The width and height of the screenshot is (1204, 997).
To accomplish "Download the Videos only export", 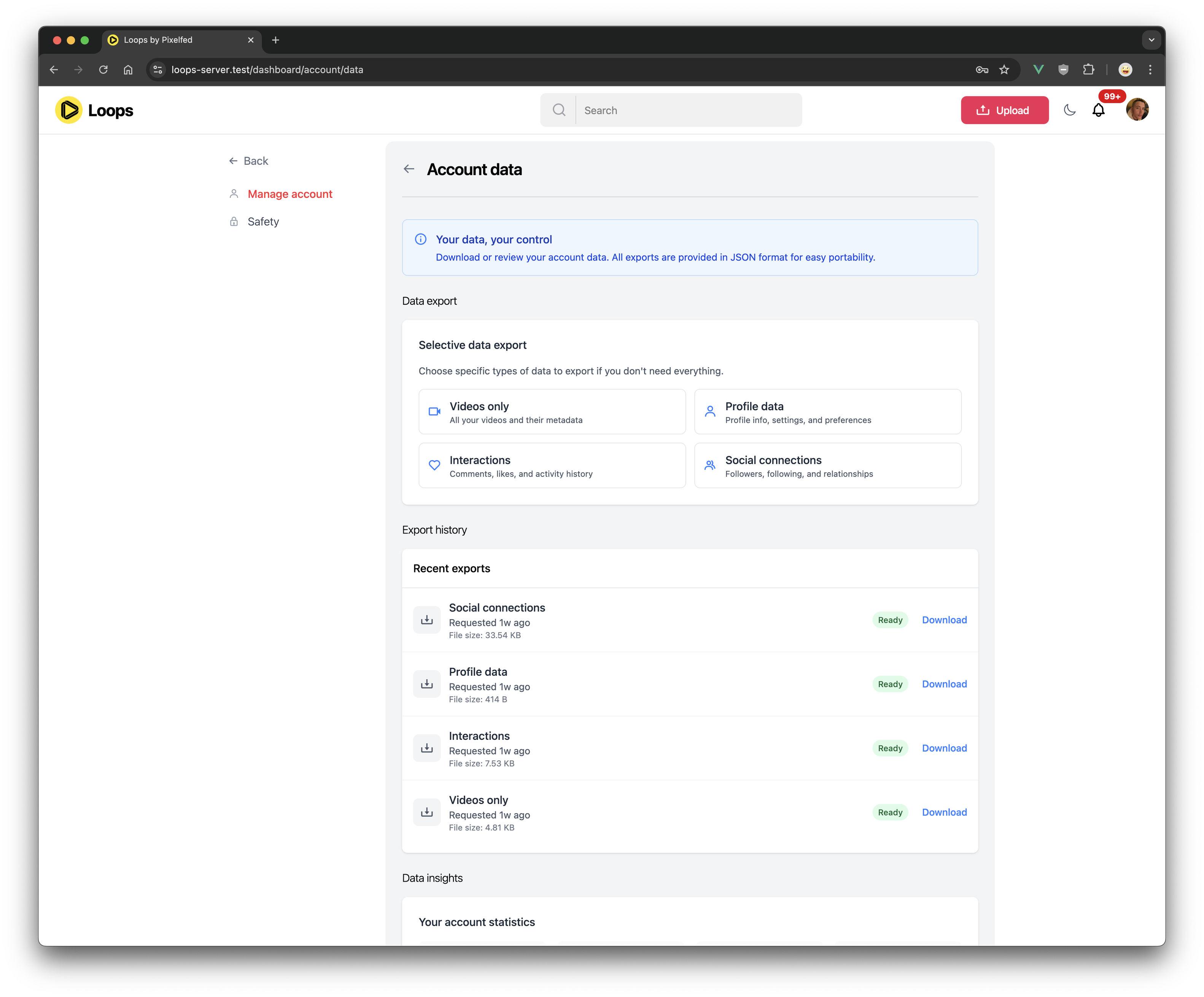I will tap(944, 813).
